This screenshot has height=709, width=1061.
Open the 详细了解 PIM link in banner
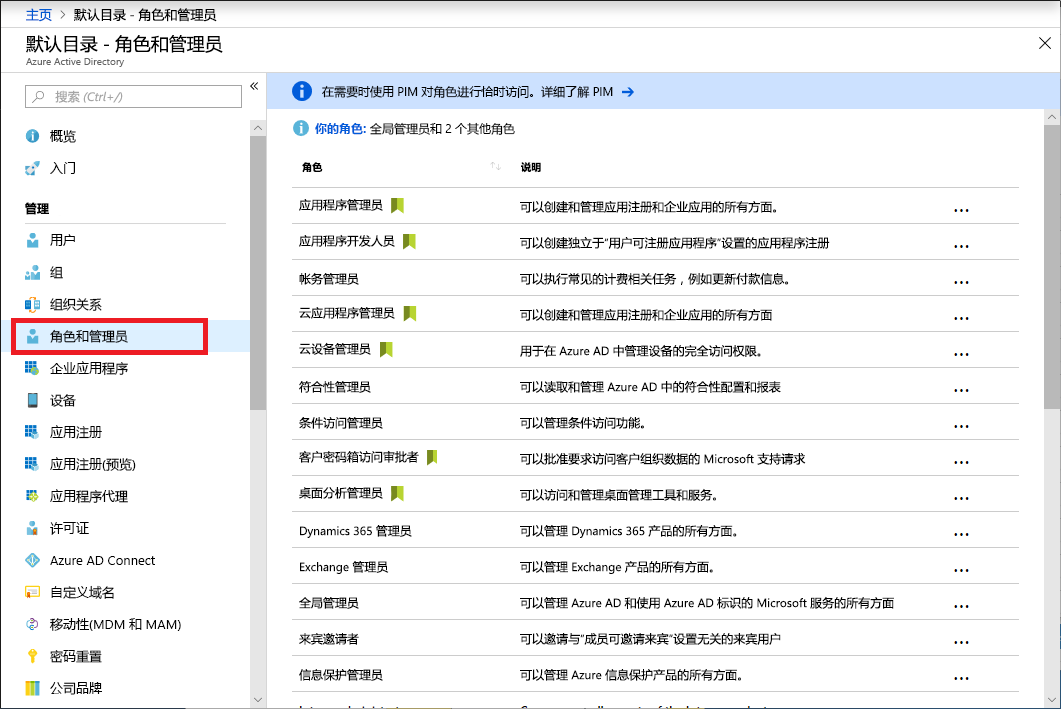point(577,92)
